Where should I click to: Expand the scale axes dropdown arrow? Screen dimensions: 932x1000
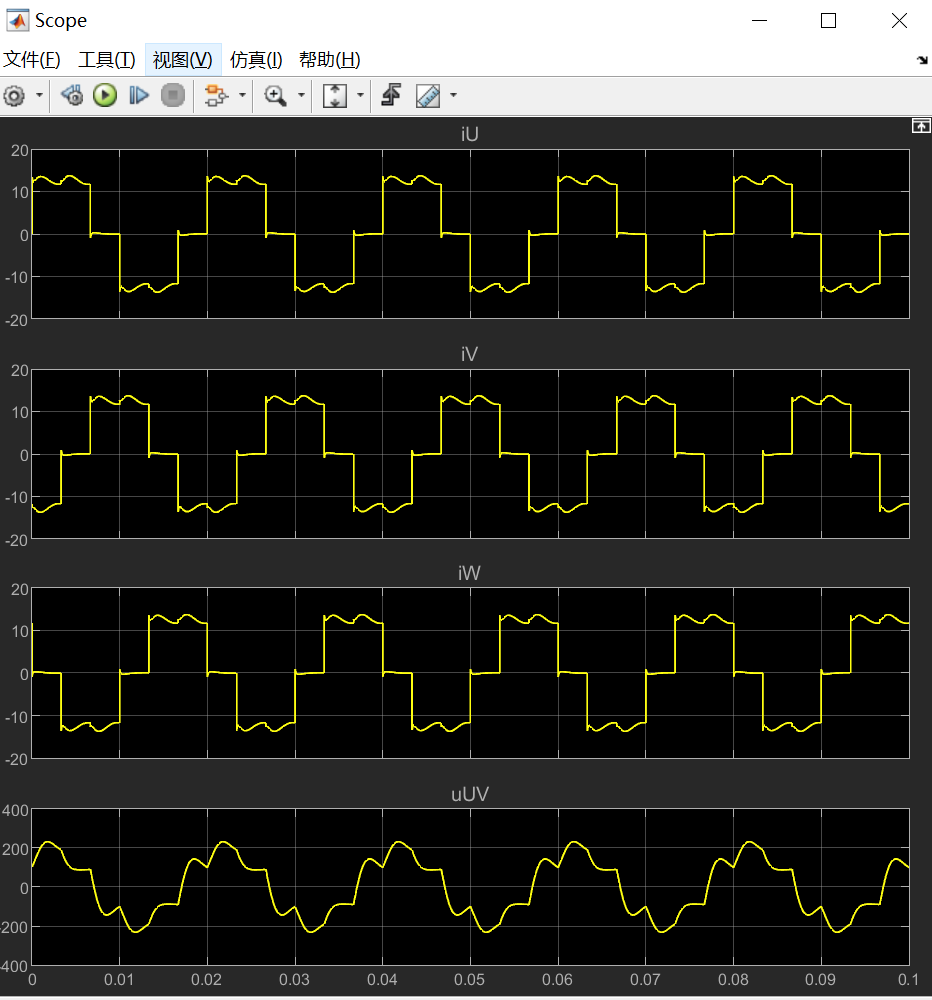click(360, 96)
